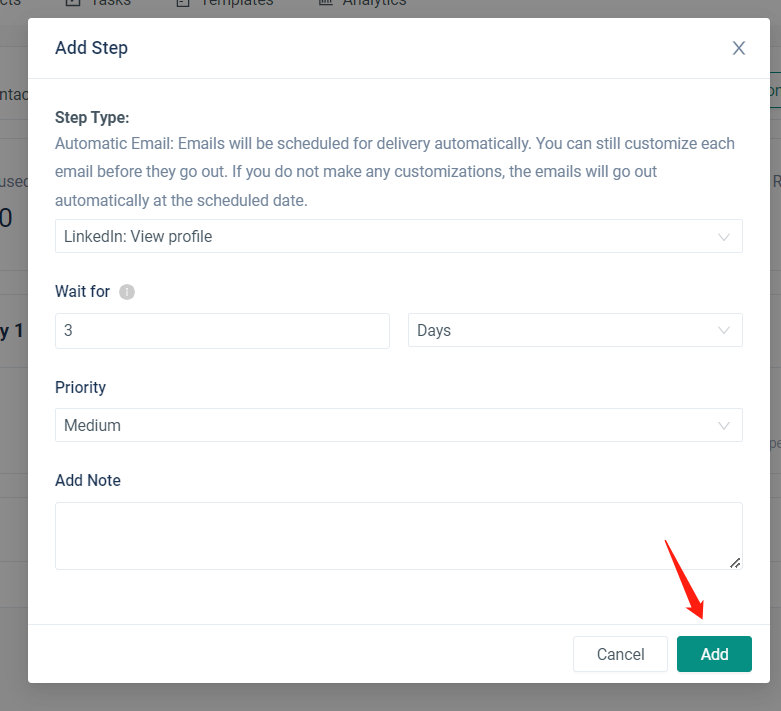Click the Templates icon in top navigation
The image size is (781, 711).
click(183, 3)
